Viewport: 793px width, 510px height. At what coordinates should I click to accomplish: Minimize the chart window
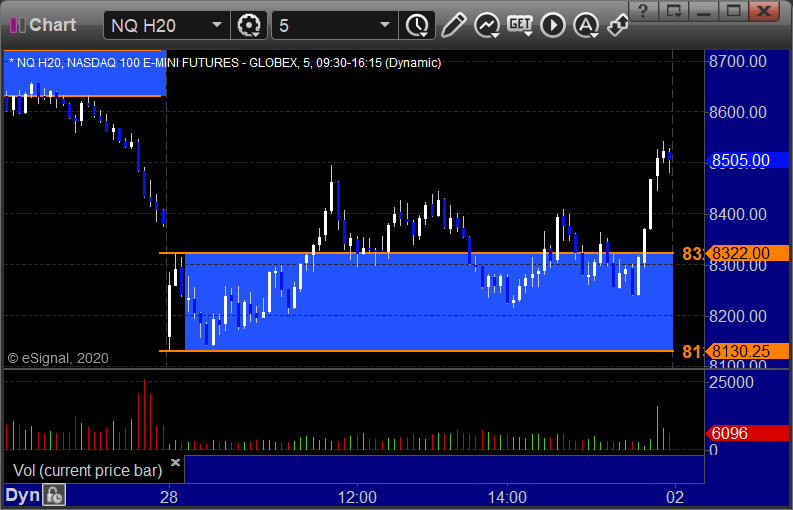point(703,11)
